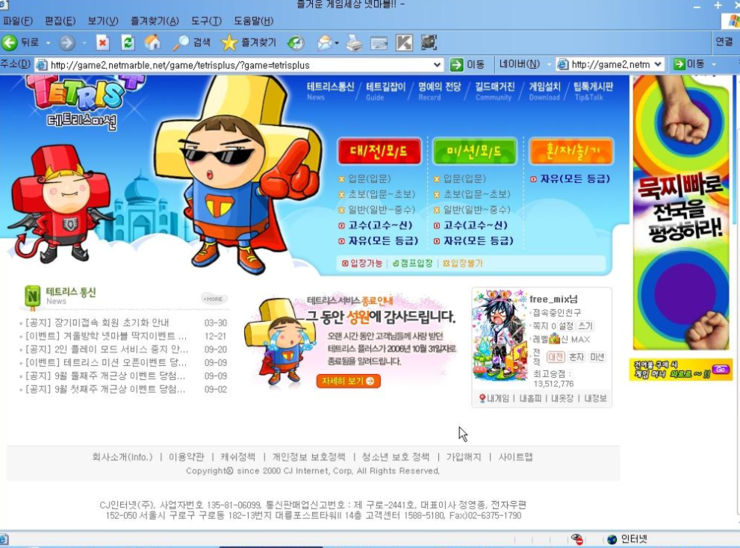This screenshot has width=740, height=548.
Task: Open 길드매거진 Community tab
Action: (x=495, y=91)
